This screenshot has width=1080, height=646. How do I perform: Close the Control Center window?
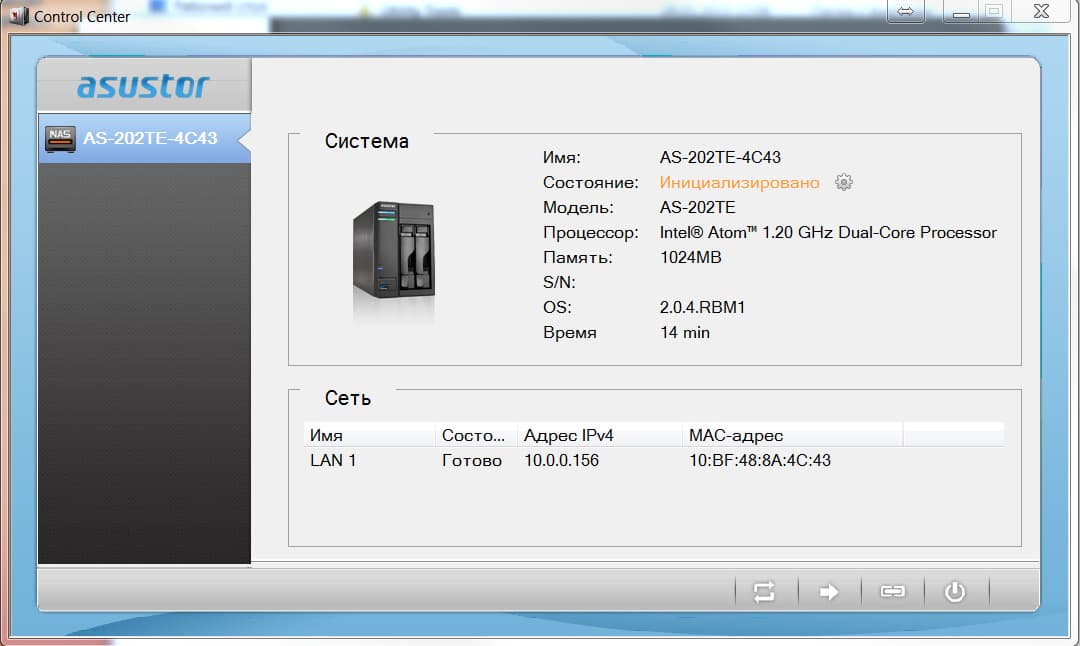(x=1041, y=11)
